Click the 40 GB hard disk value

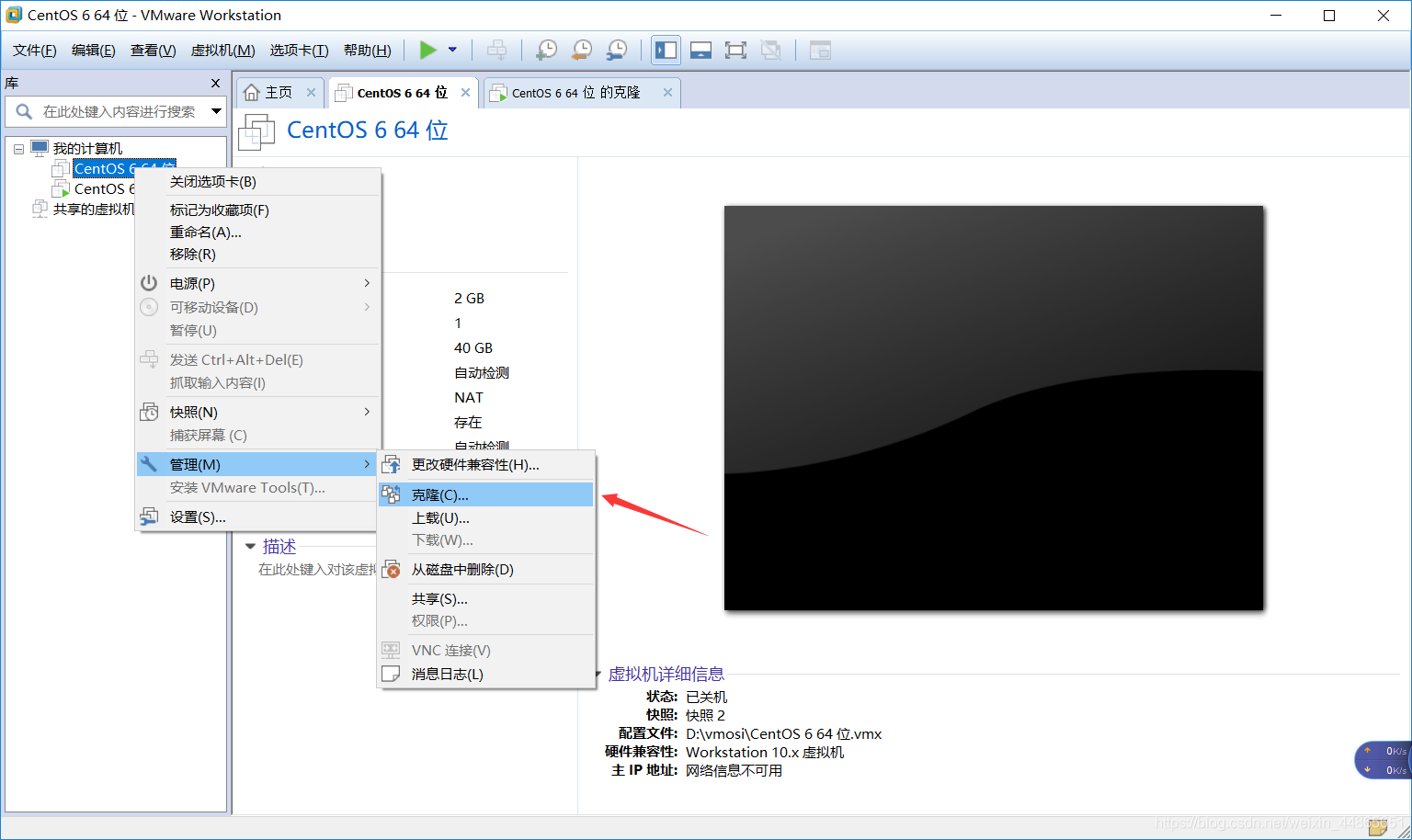pos(473,347)
